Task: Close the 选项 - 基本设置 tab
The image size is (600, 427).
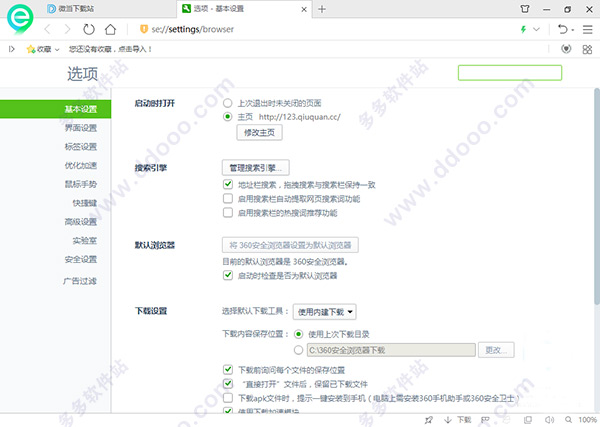Action: (304, 9)
